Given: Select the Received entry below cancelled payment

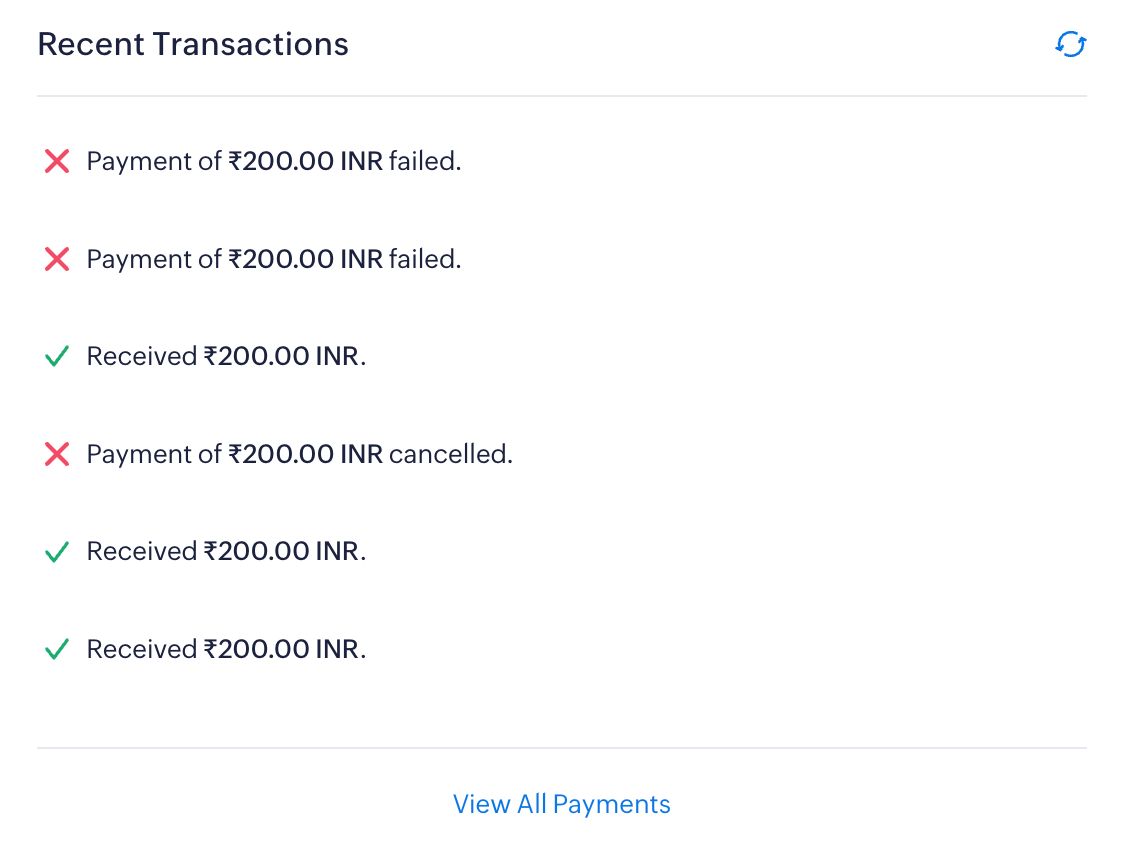Looking at the screenshot, I should pos(226,551).
